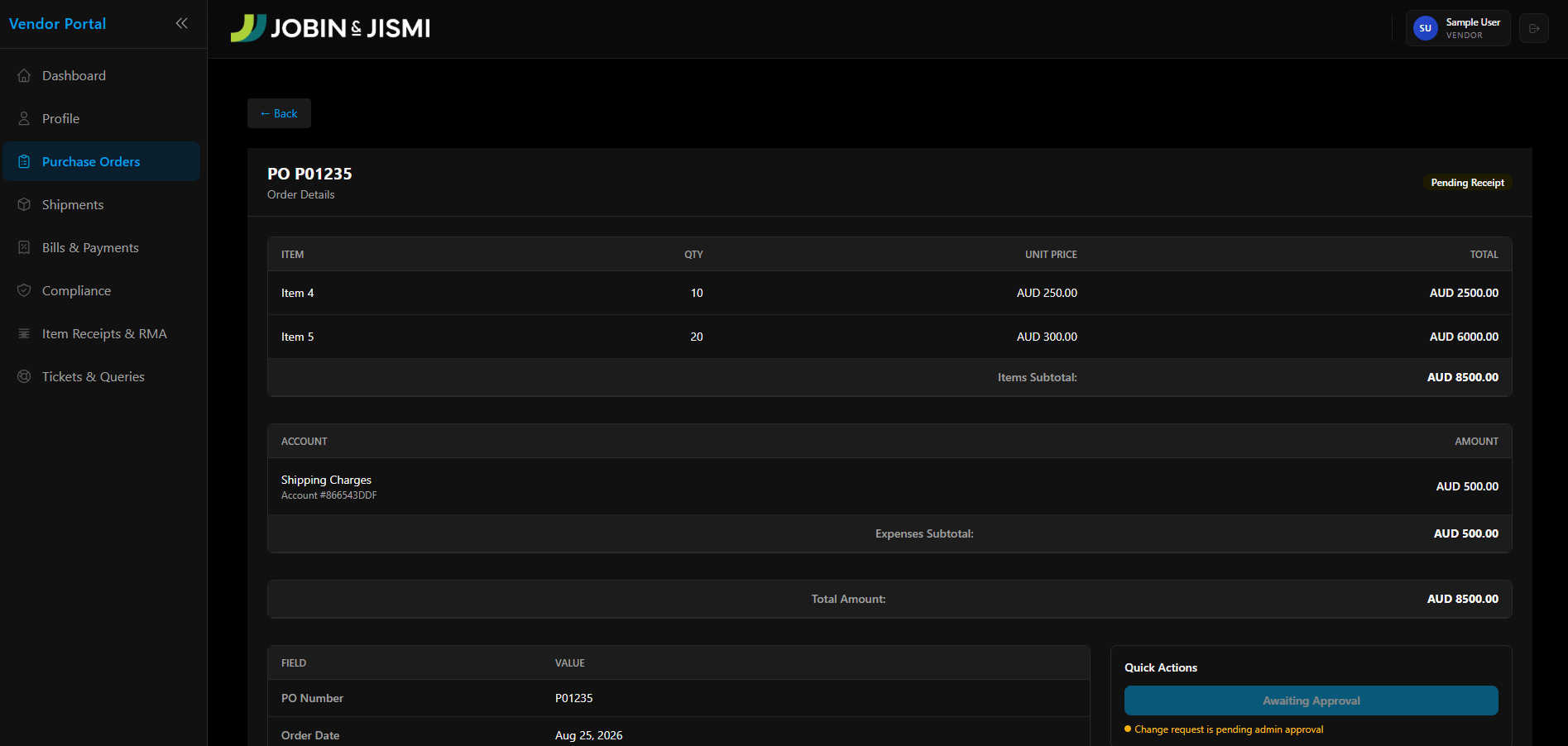Click the PO P01235 heading

click(x=309, y=174)
